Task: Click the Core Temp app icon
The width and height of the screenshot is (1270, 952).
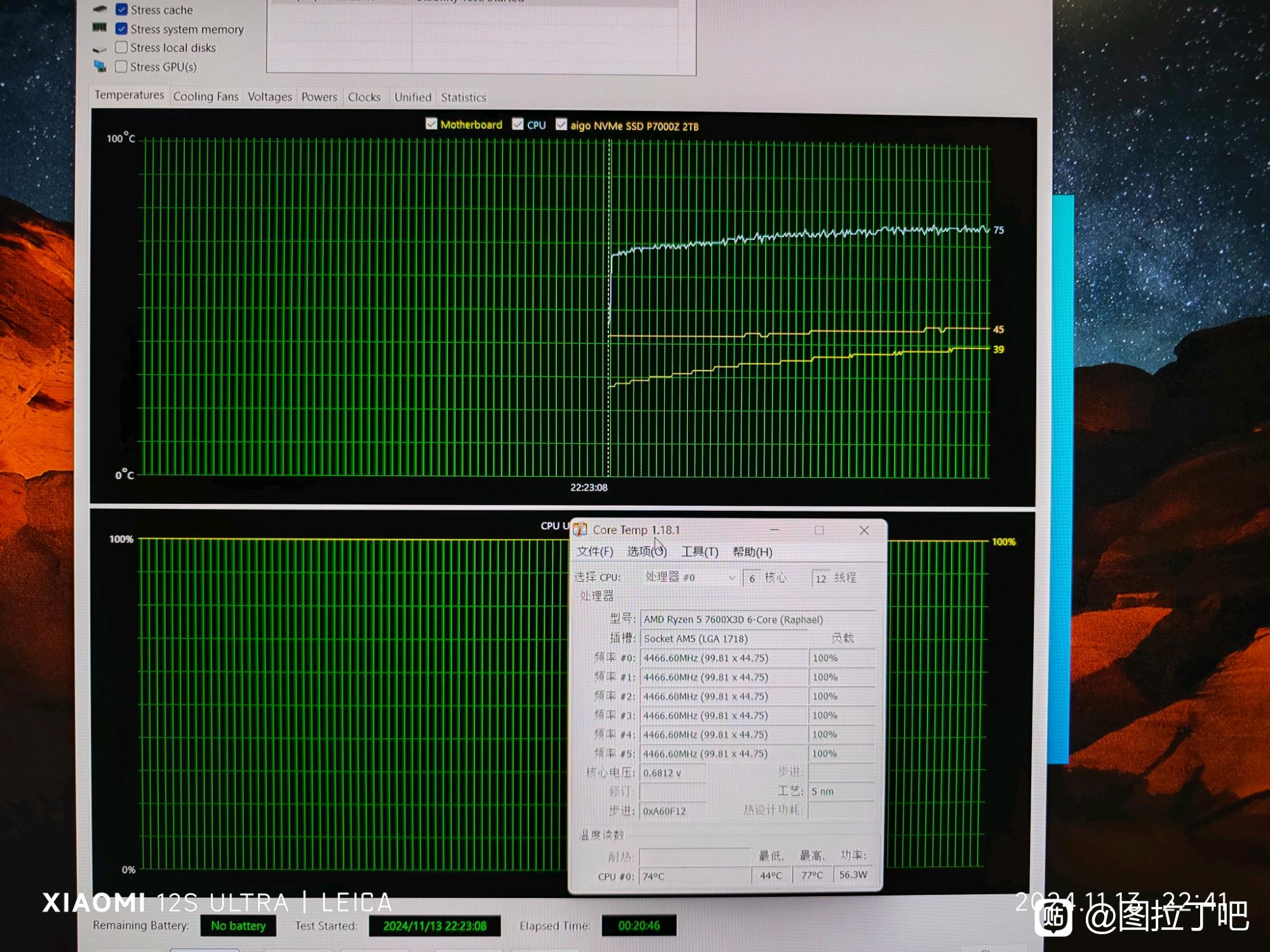Action: (580, 529)
